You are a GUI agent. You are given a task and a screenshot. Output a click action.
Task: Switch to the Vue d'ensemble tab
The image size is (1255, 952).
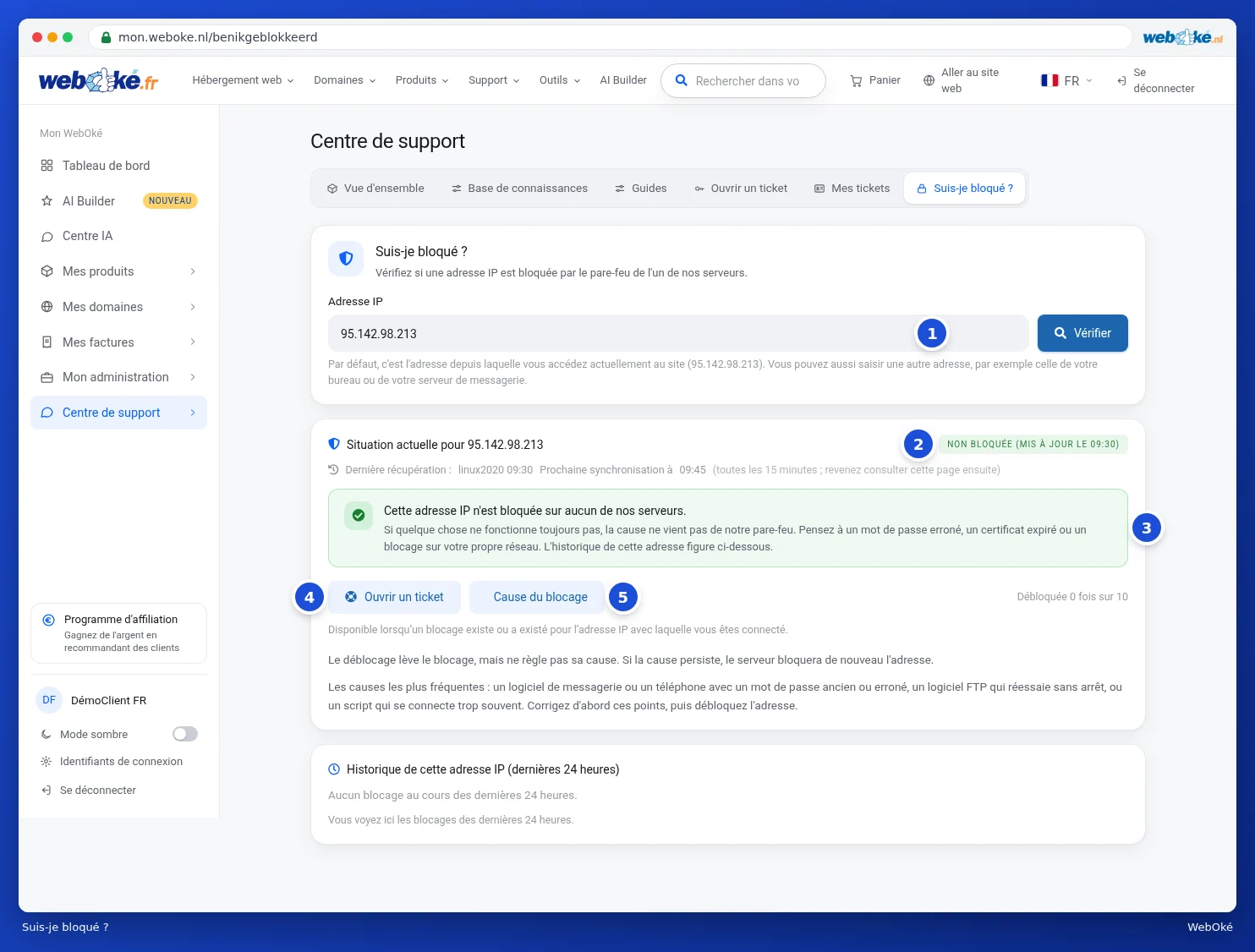pyautogui.click(x=375, y=189)
